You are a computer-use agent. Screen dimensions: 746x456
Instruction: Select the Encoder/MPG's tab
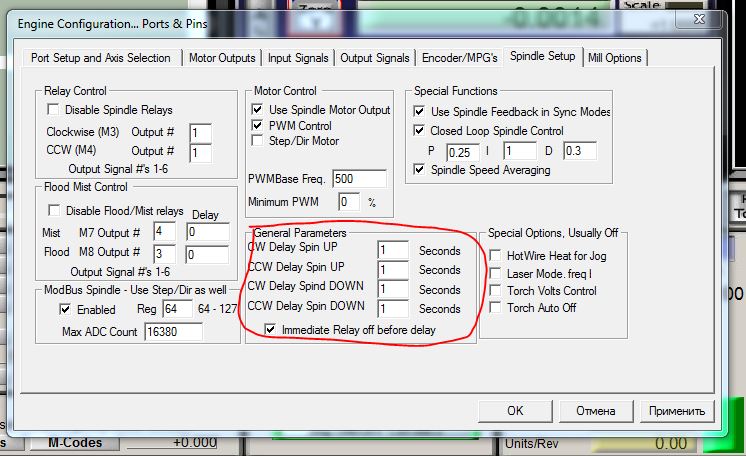[x=460, y=58]
